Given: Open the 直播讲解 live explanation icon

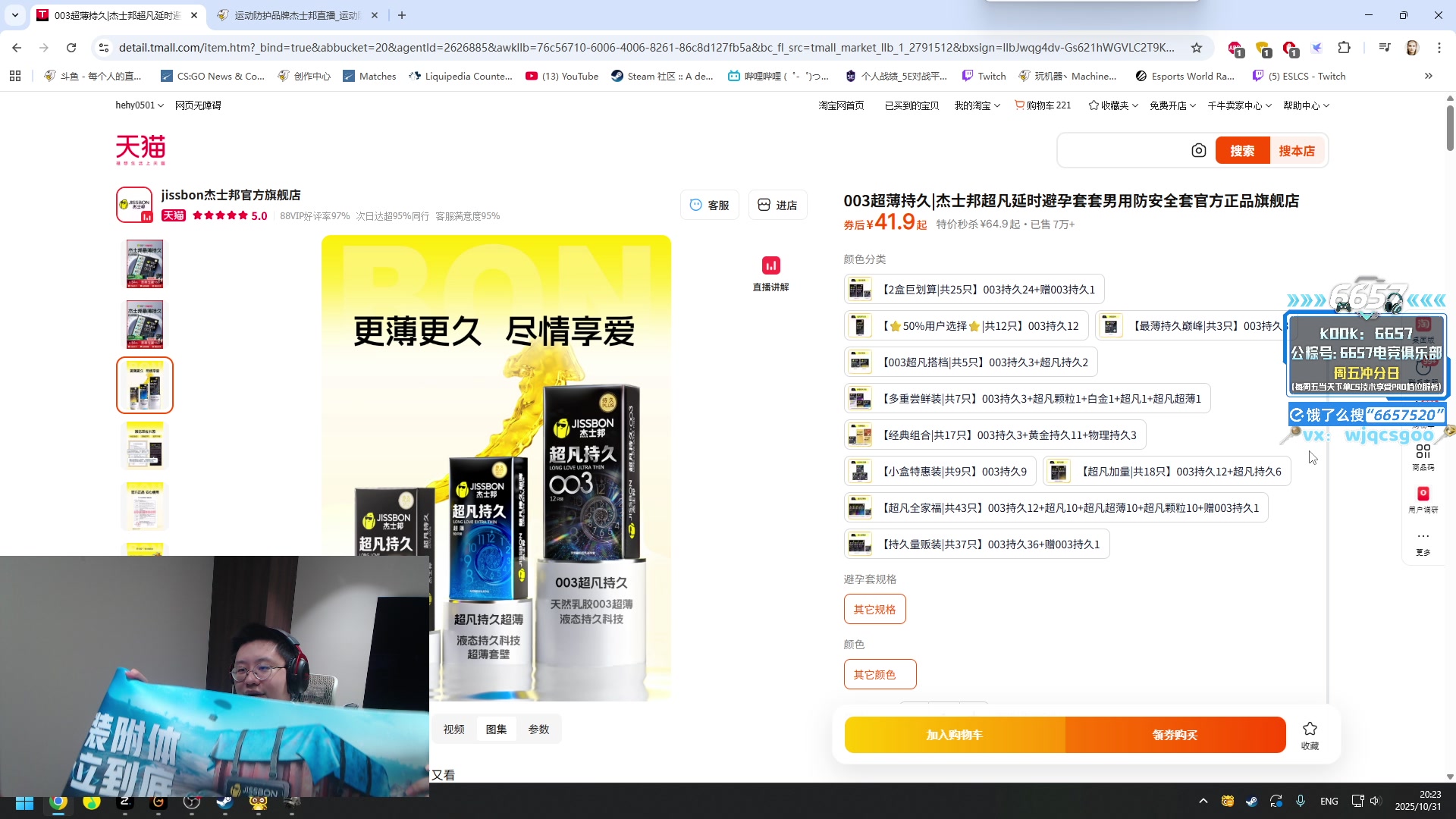Looking at the screenshot, I should [x=770, y=265].
